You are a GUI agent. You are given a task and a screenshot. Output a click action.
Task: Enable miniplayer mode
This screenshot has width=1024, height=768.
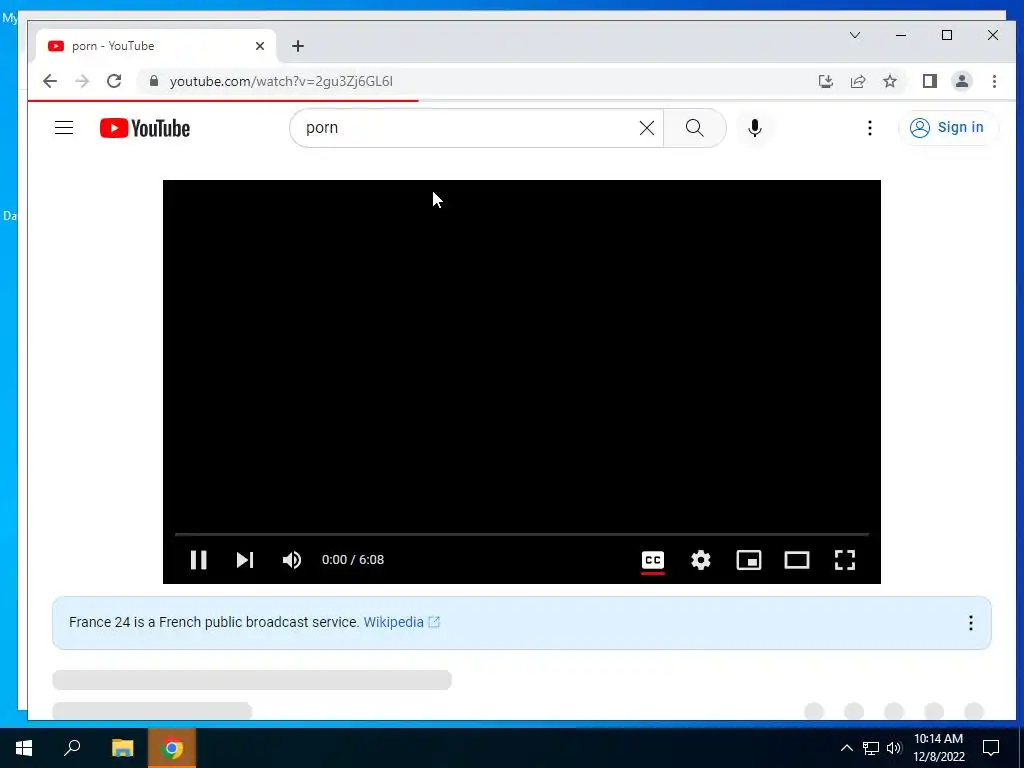(x=749, y=560)
